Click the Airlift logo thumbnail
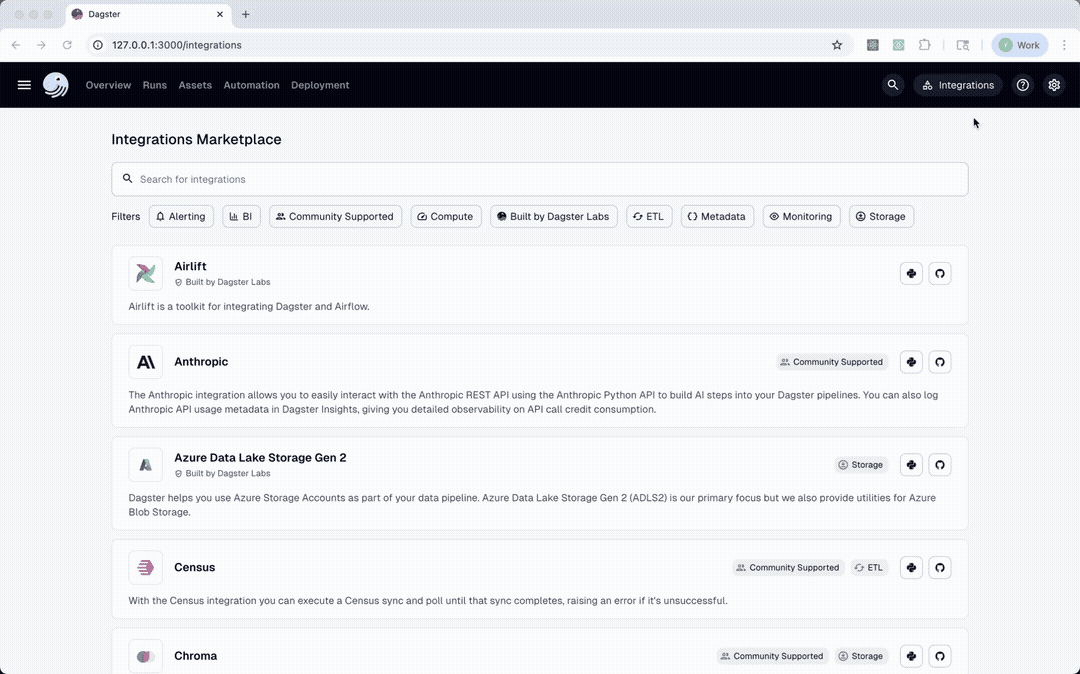 (x=145, y=273)
